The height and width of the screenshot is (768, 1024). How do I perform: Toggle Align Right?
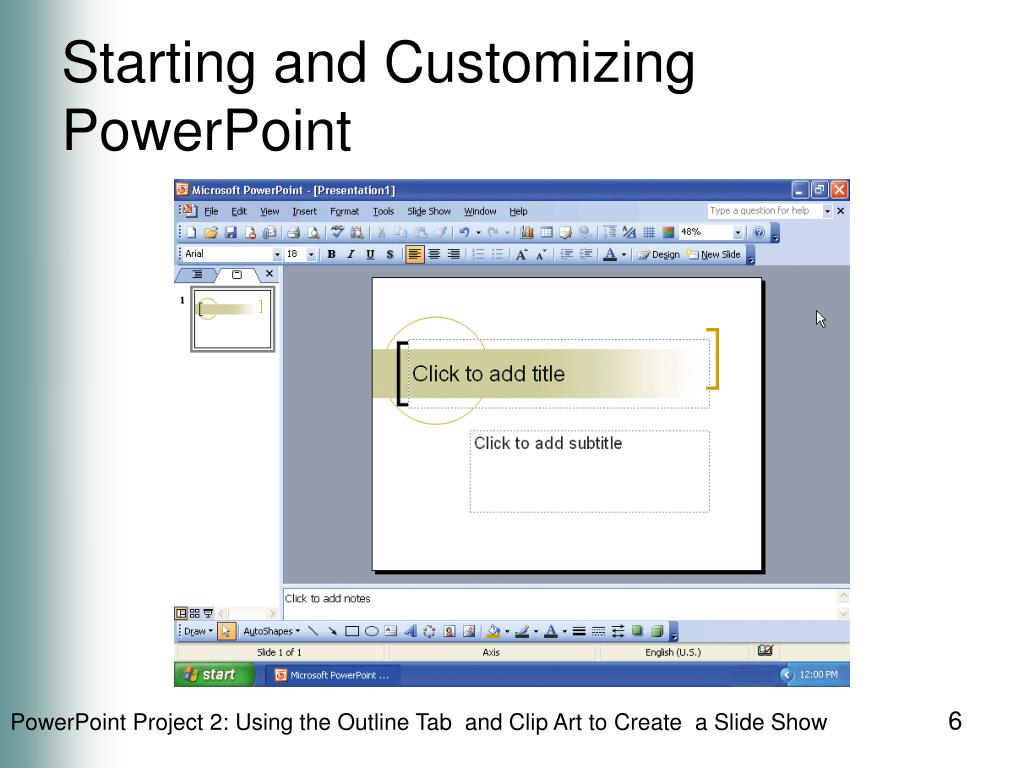point(454,255)
